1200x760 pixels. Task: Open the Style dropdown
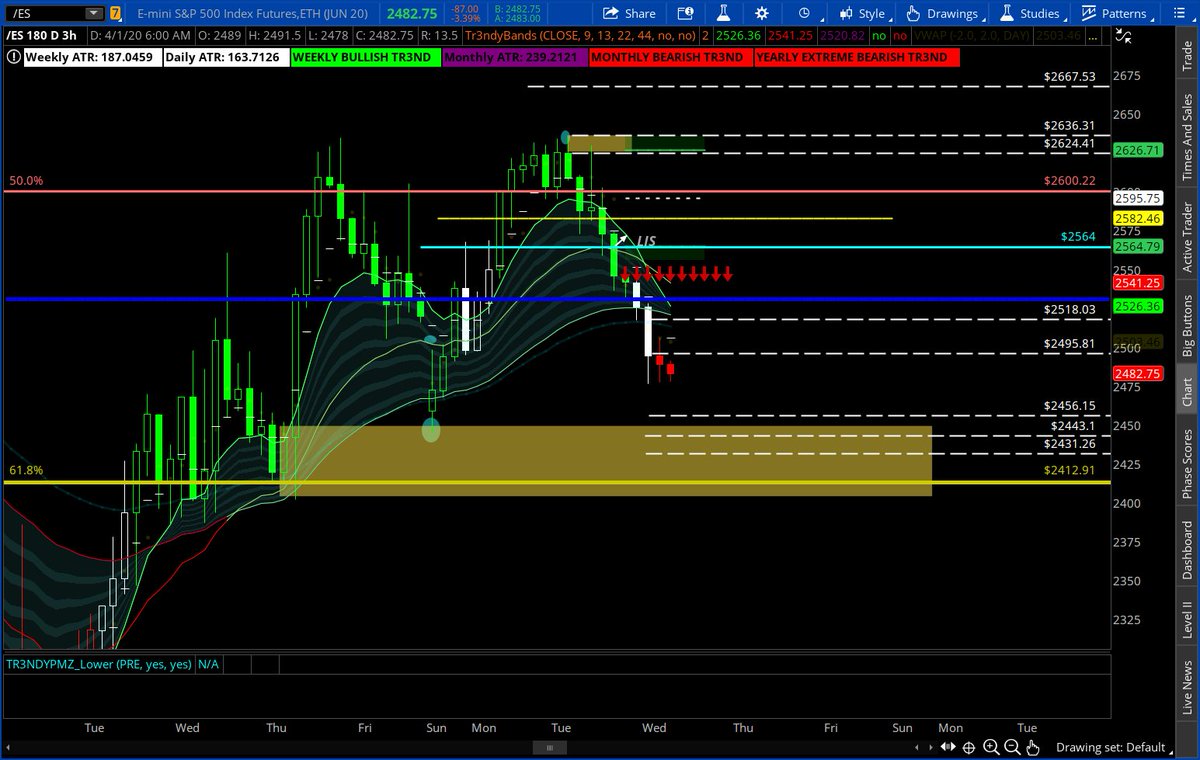[866, 13]
